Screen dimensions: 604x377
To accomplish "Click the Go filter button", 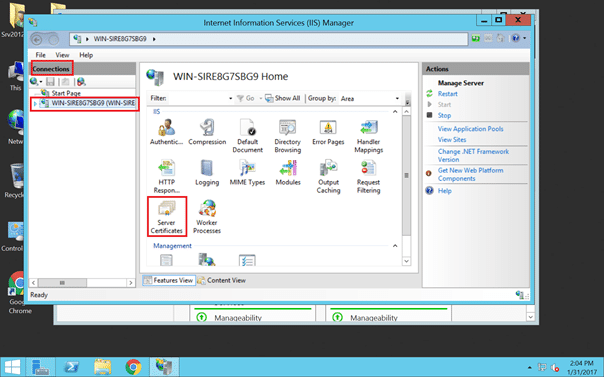I will pos(246,99).
